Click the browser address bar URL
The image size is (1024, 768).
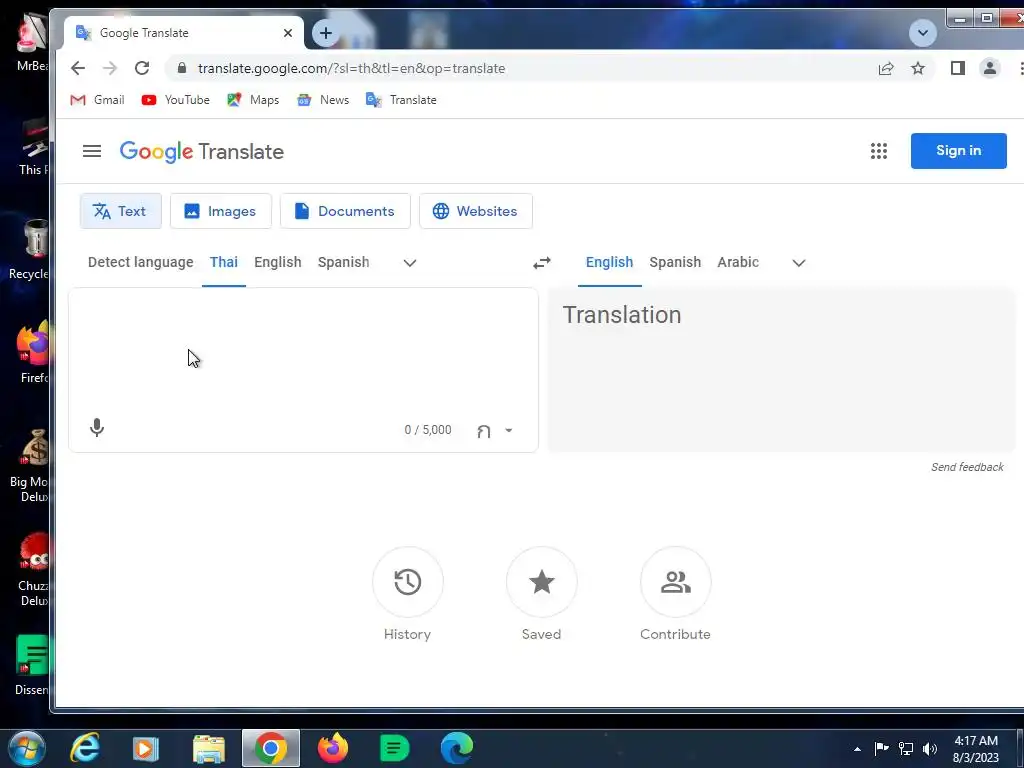pos(351,68)
